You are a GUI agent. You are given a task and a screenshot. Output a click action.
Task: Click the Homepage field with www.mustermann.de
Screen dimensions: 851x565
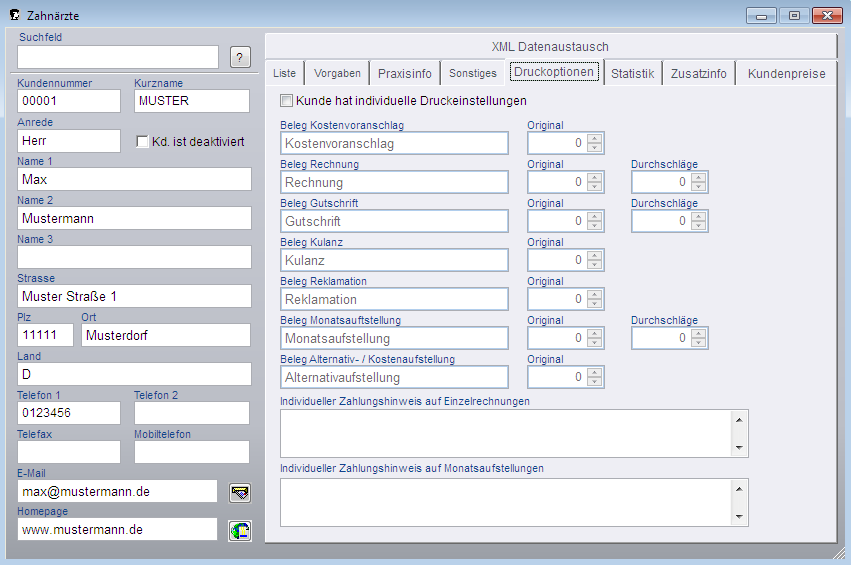tap(117, 529)
